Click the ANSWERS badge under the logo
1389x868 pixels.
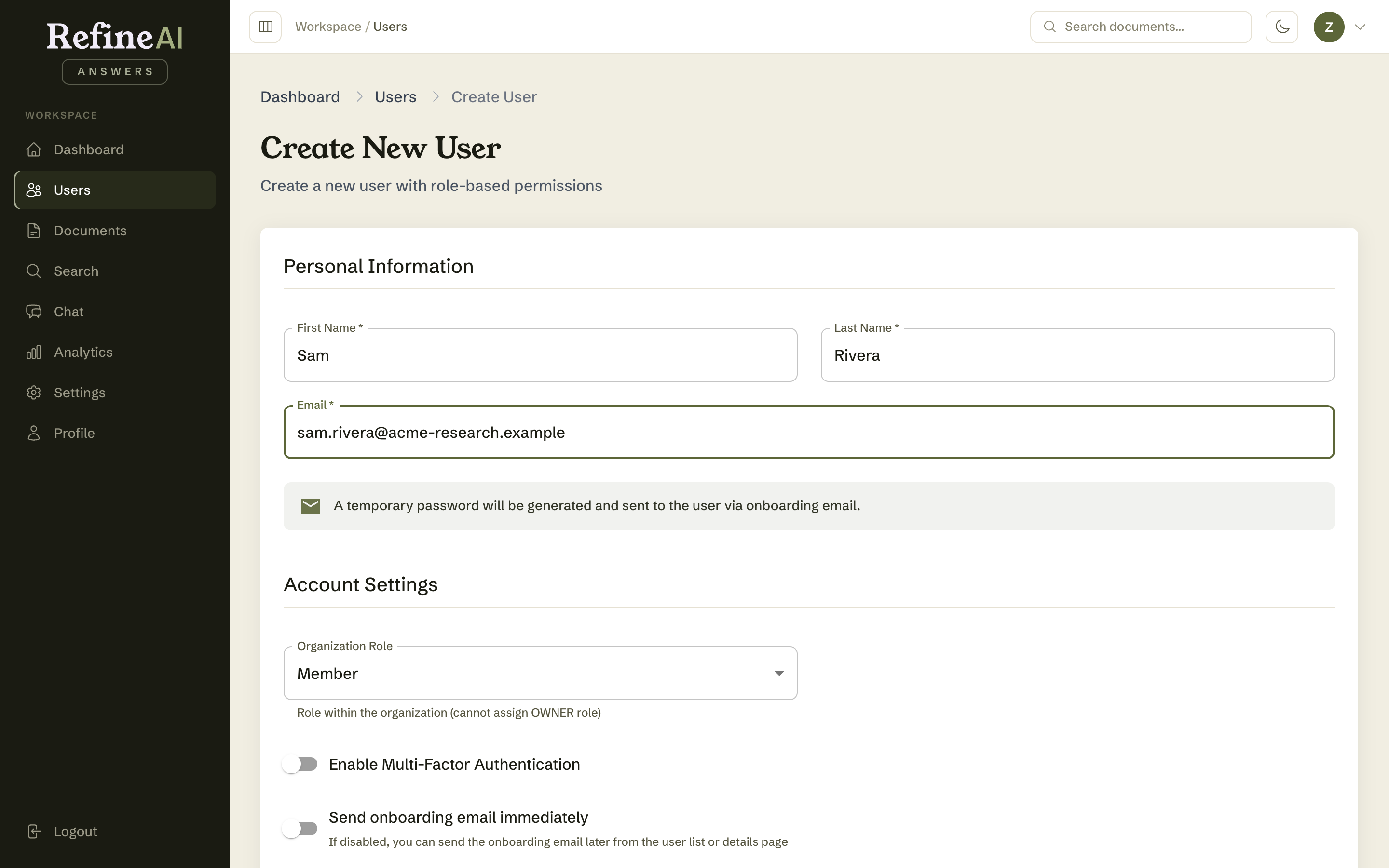coord(115,72)
